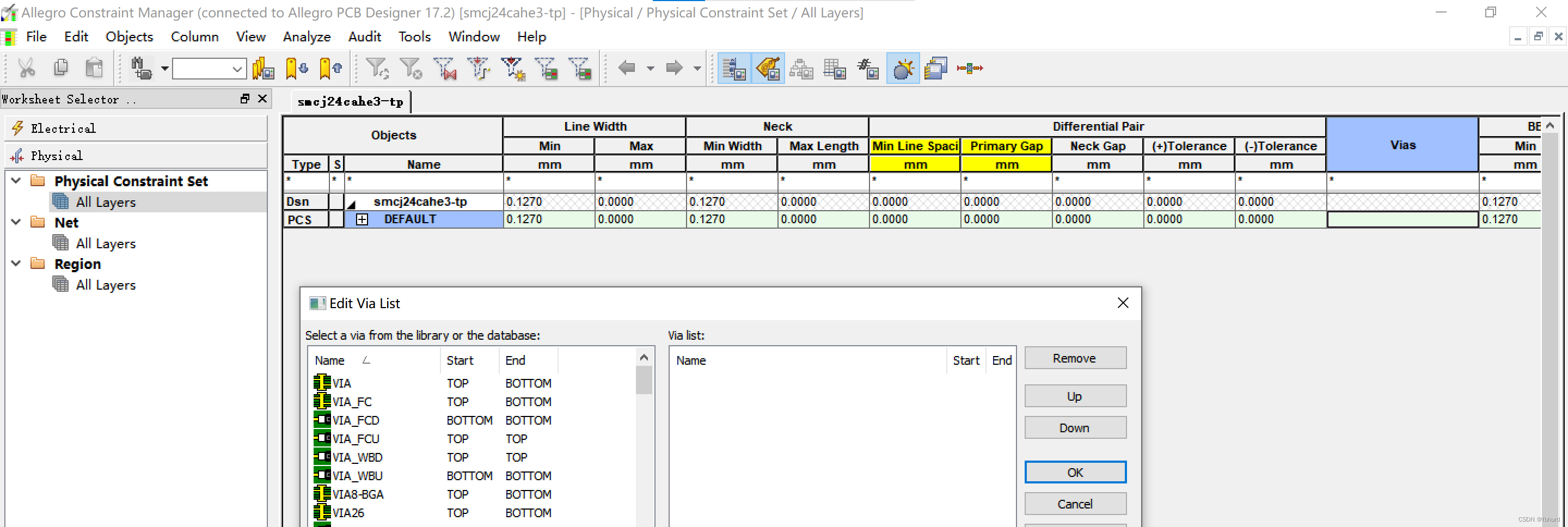Open the Audit menu

[364, 36]
